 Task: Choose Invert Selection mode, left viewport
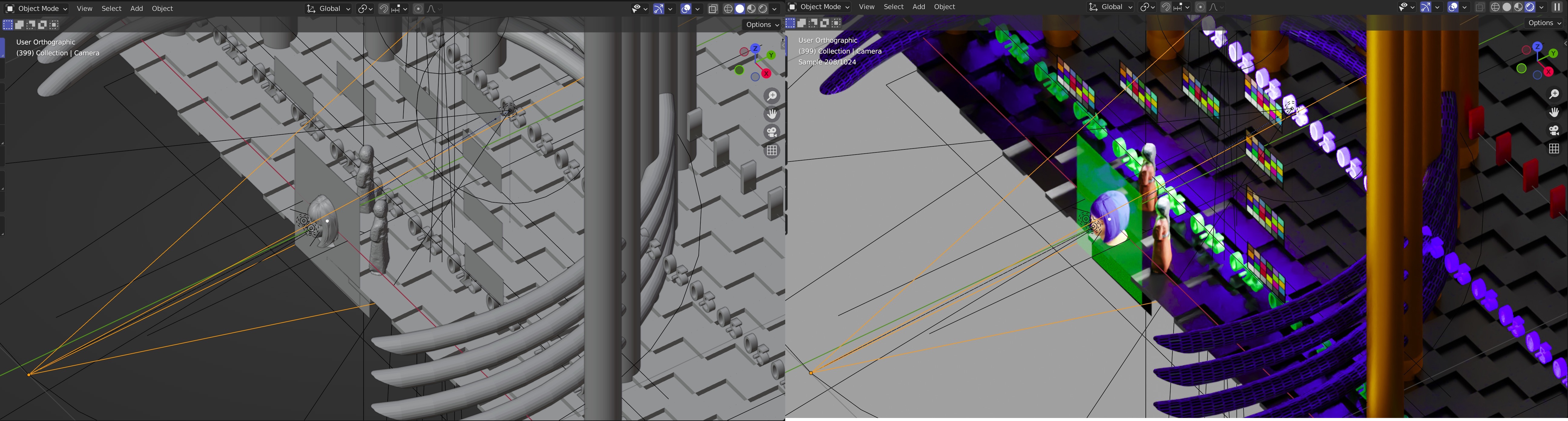point(43,25)
